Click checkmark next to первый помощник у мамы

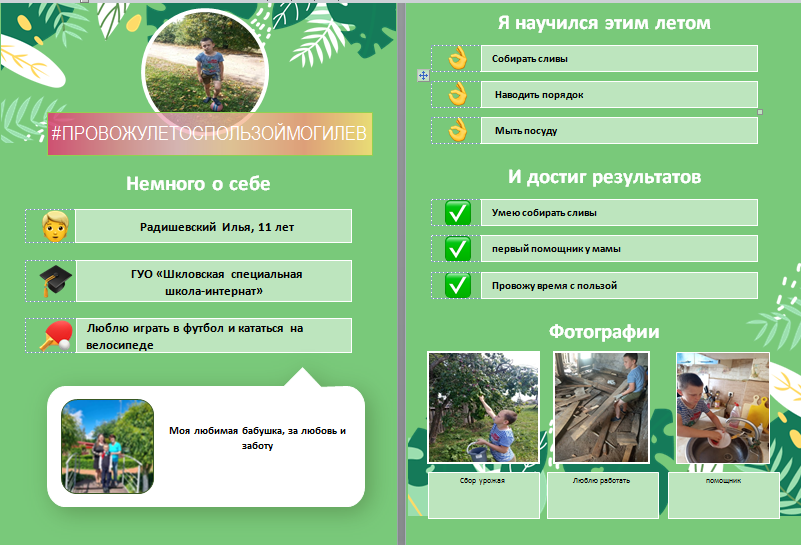coord(458,249)
